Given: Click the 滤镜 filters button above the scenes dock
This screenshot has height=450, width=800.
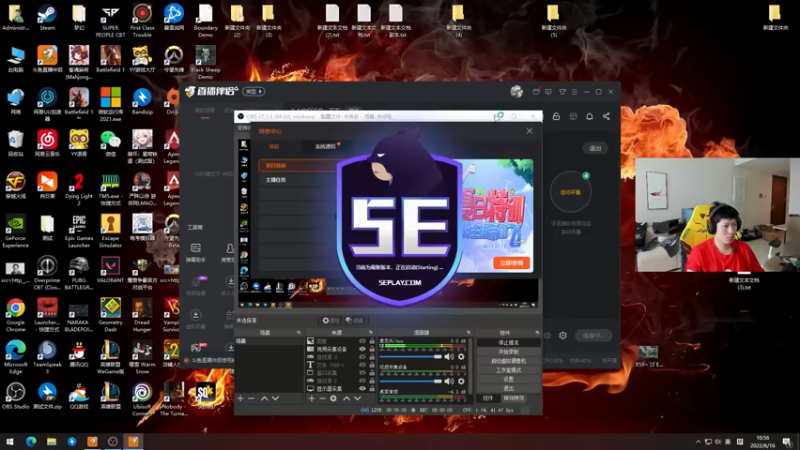Looking at the screenshot, I should pos(355,320).
